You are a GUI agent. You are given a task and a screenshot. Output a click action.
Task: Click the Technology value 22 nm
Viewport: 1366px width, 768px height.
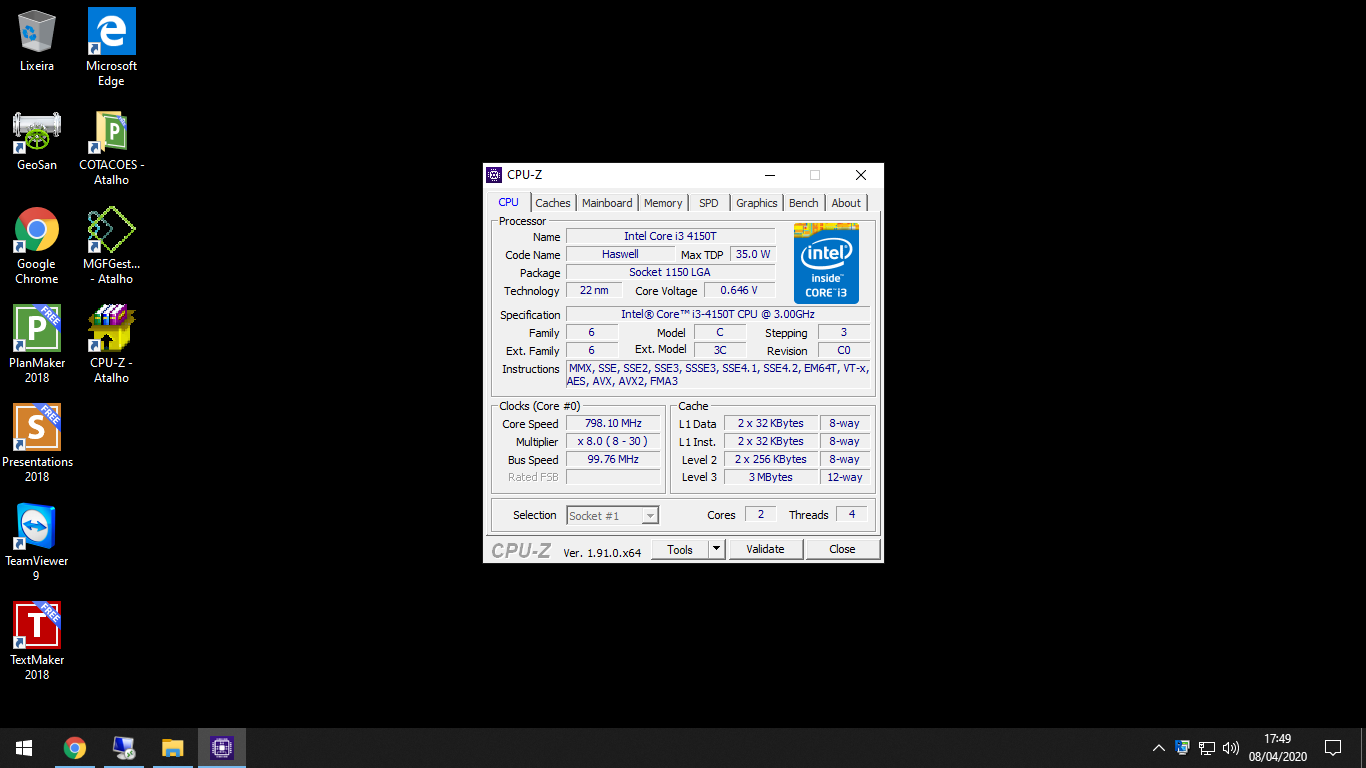[594, 290]
